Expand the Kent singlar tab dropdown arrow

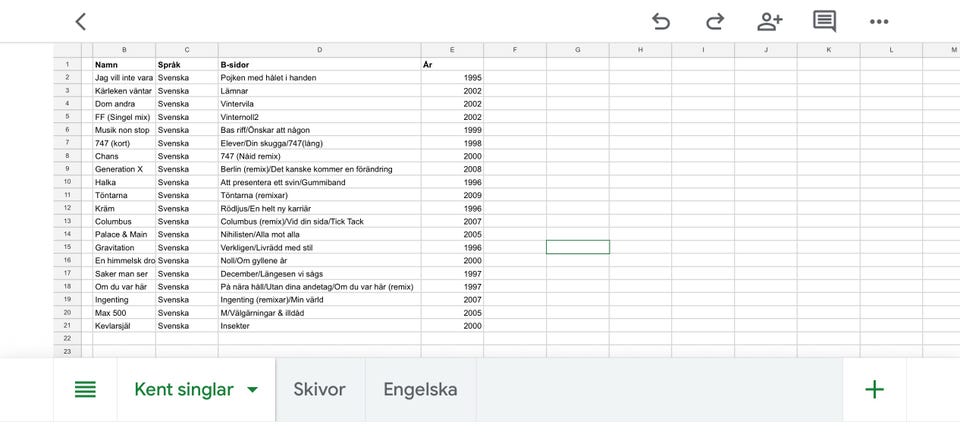click(252, 390)
